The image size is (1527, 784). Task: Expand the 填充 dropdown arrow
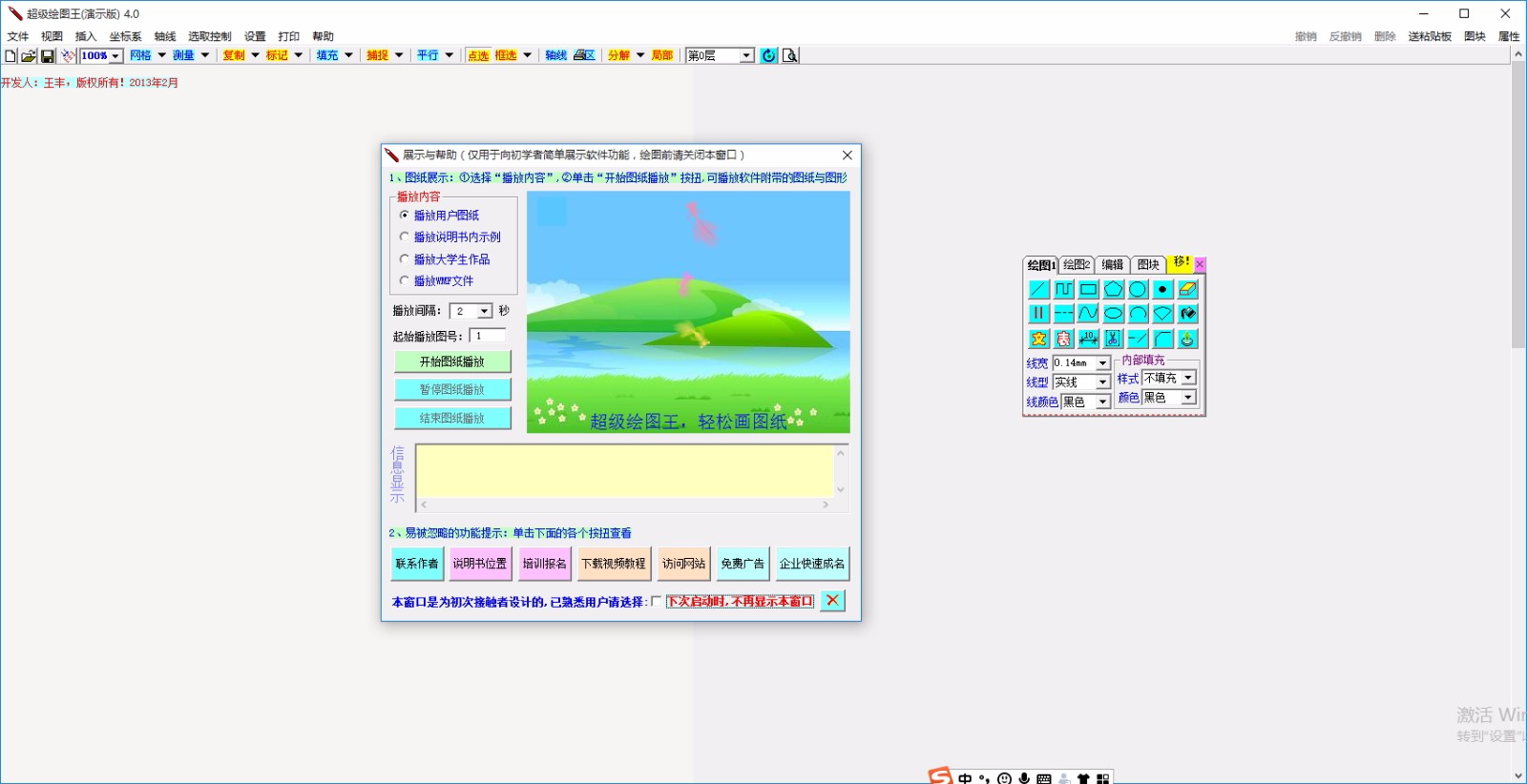(x=348, y=55)
